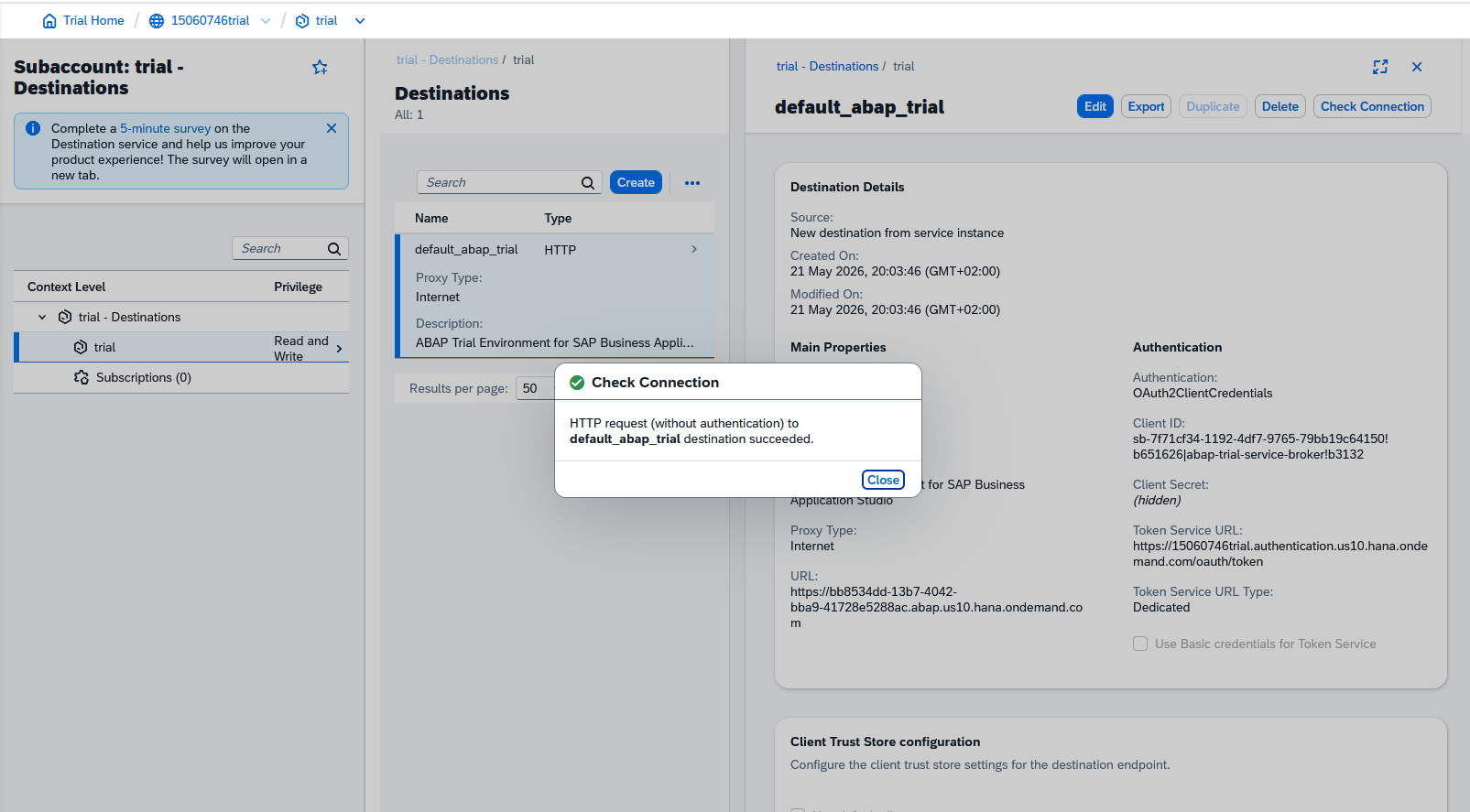Viewport: 1470px width, 812px height.
Task: Click the Edit destination button
Action: 1095,106
